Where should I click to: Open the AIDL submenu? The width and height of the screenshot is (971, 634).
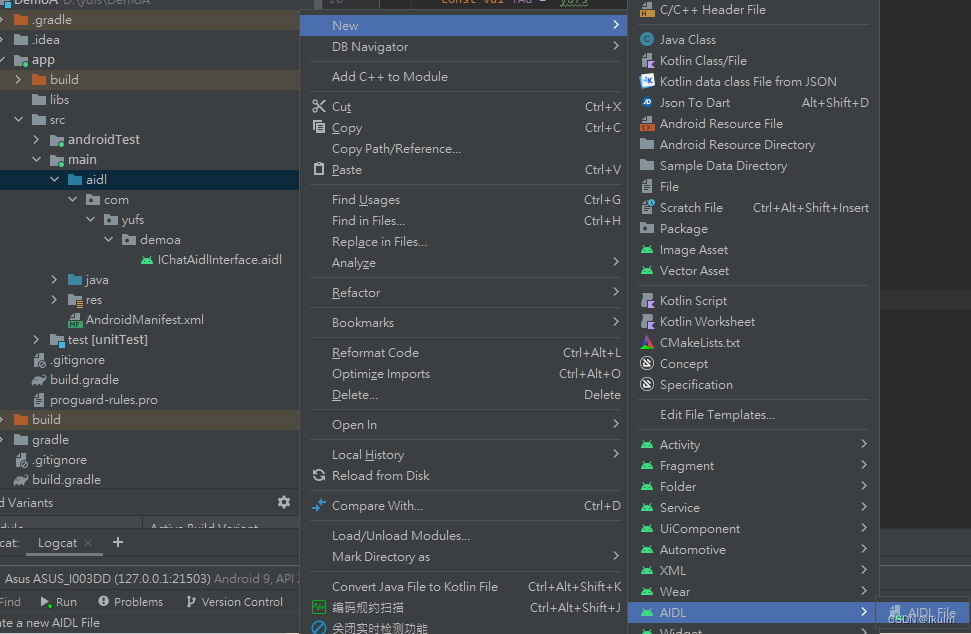[754, 612]
